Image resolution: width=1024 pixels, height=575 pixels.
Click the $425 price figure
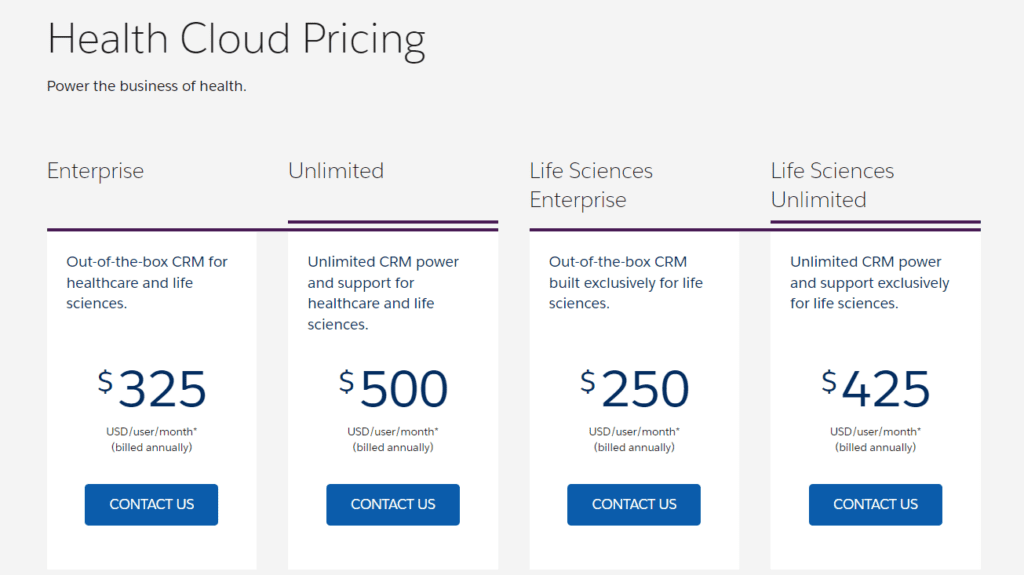[876, 390]
